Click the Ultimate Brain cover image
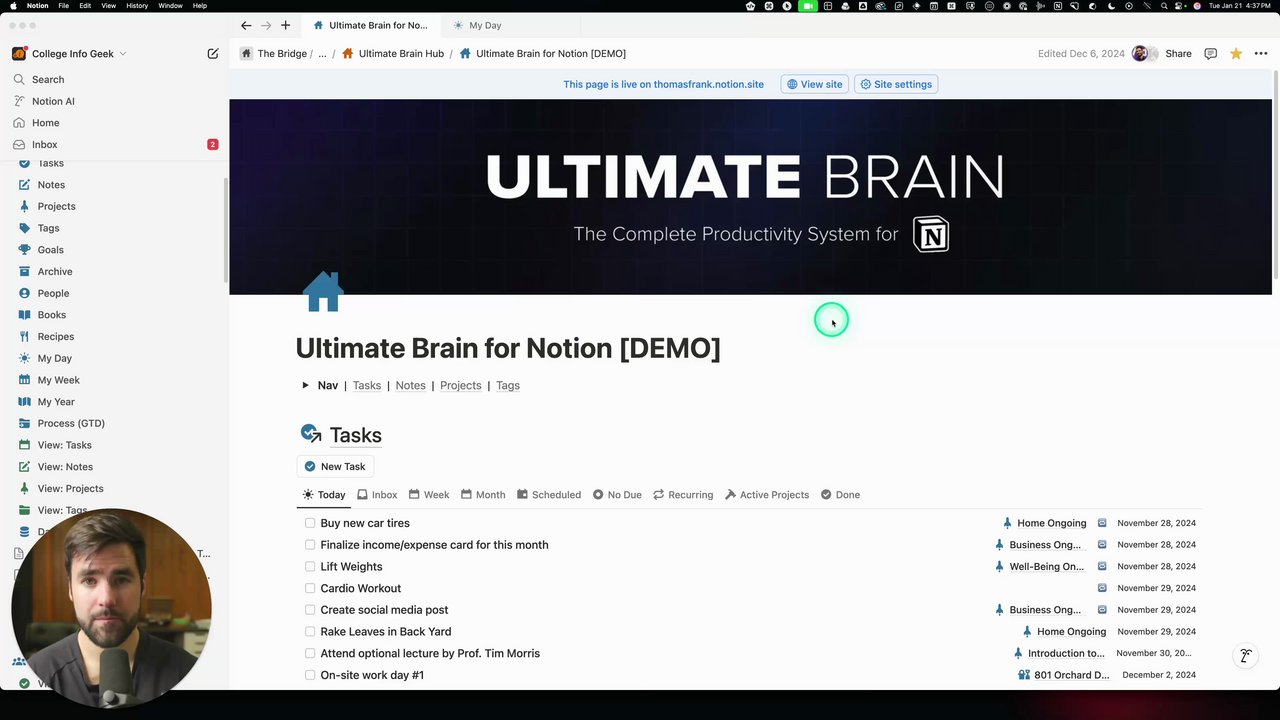Image resolution: width=1280 pixels, height=720 pixels. (x=750, y=197)
